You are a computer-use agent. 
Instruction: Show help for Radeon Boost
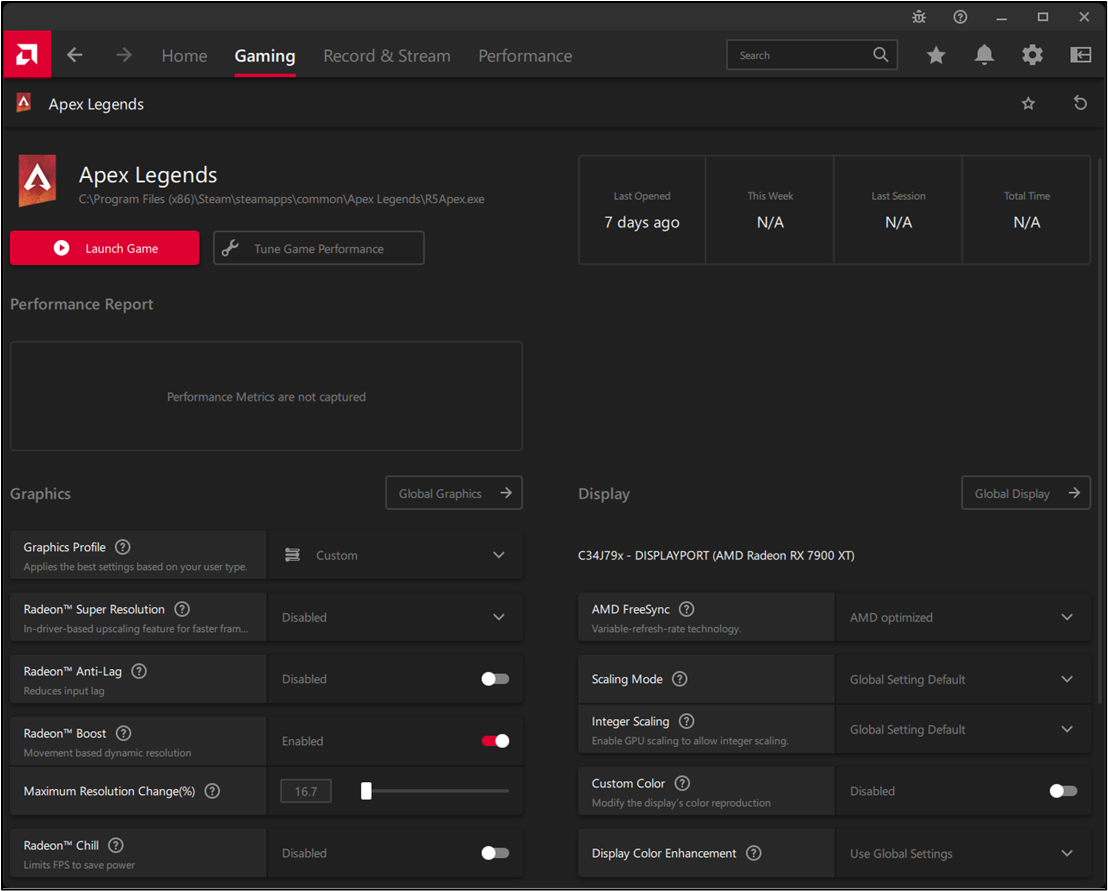click(124, 733)
